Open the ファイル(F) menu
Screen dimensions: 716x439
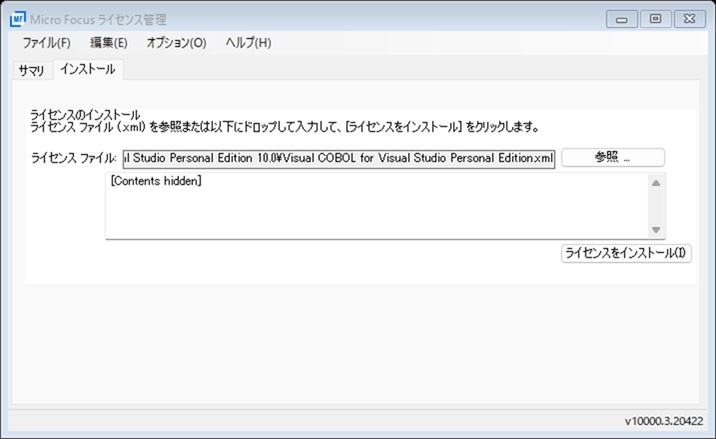coord(47,43)
